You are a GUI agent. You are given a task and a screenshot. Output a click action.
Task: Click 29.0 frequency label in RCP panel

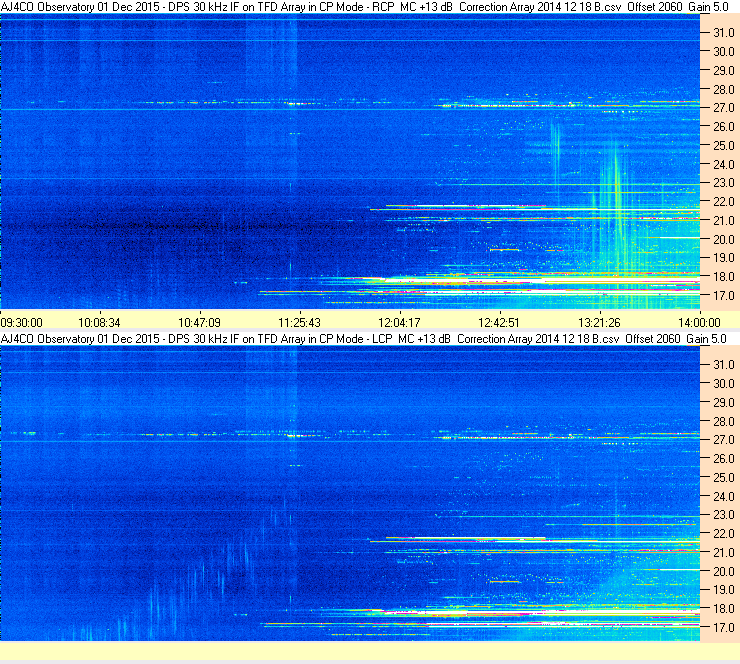[723, 71]
